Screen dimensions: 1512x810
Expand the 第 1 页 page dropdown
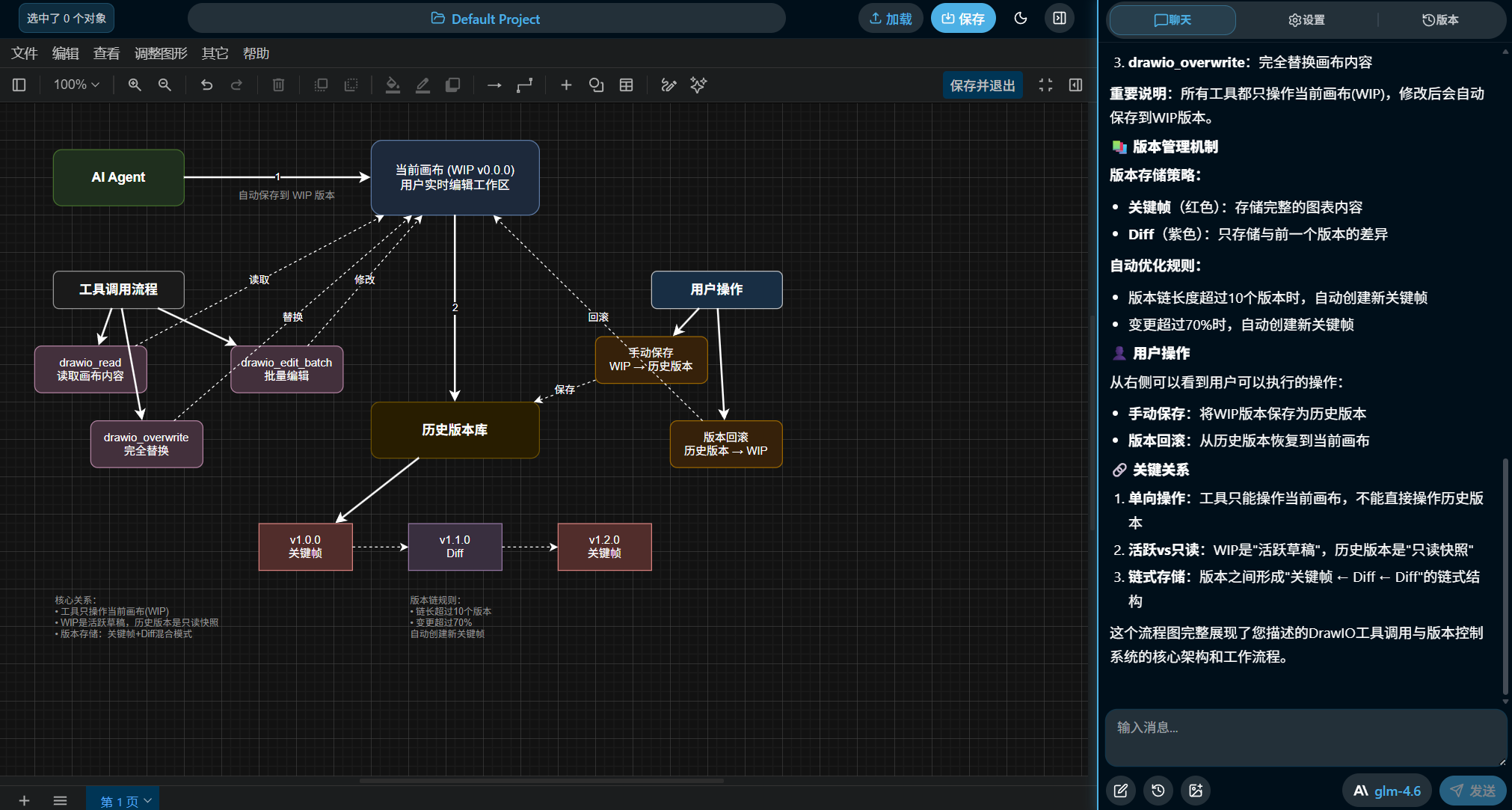point(125,801)
